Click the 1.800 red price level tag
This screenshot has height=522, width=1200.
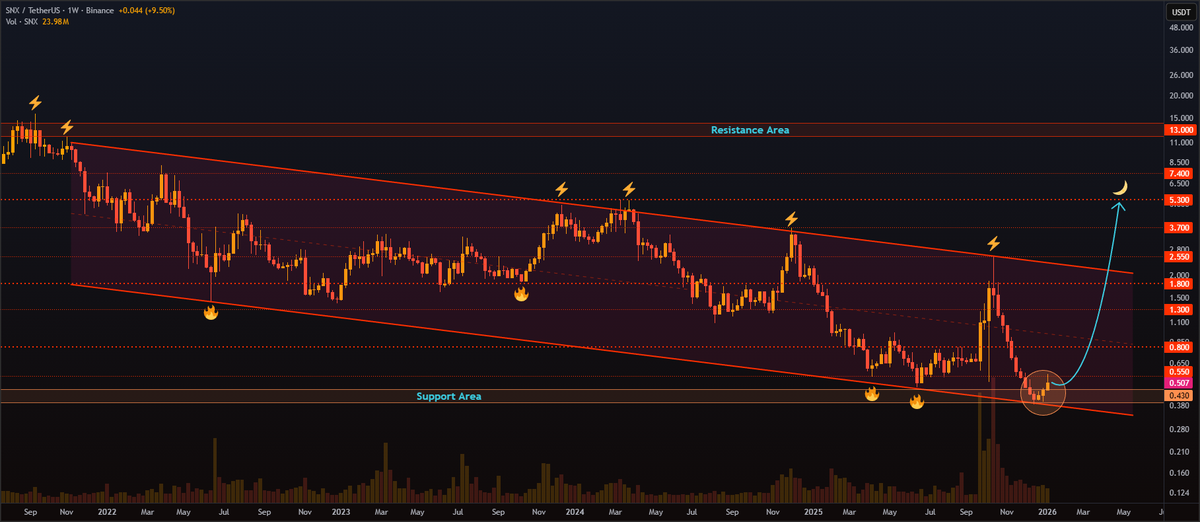(x=1180, y=284)
